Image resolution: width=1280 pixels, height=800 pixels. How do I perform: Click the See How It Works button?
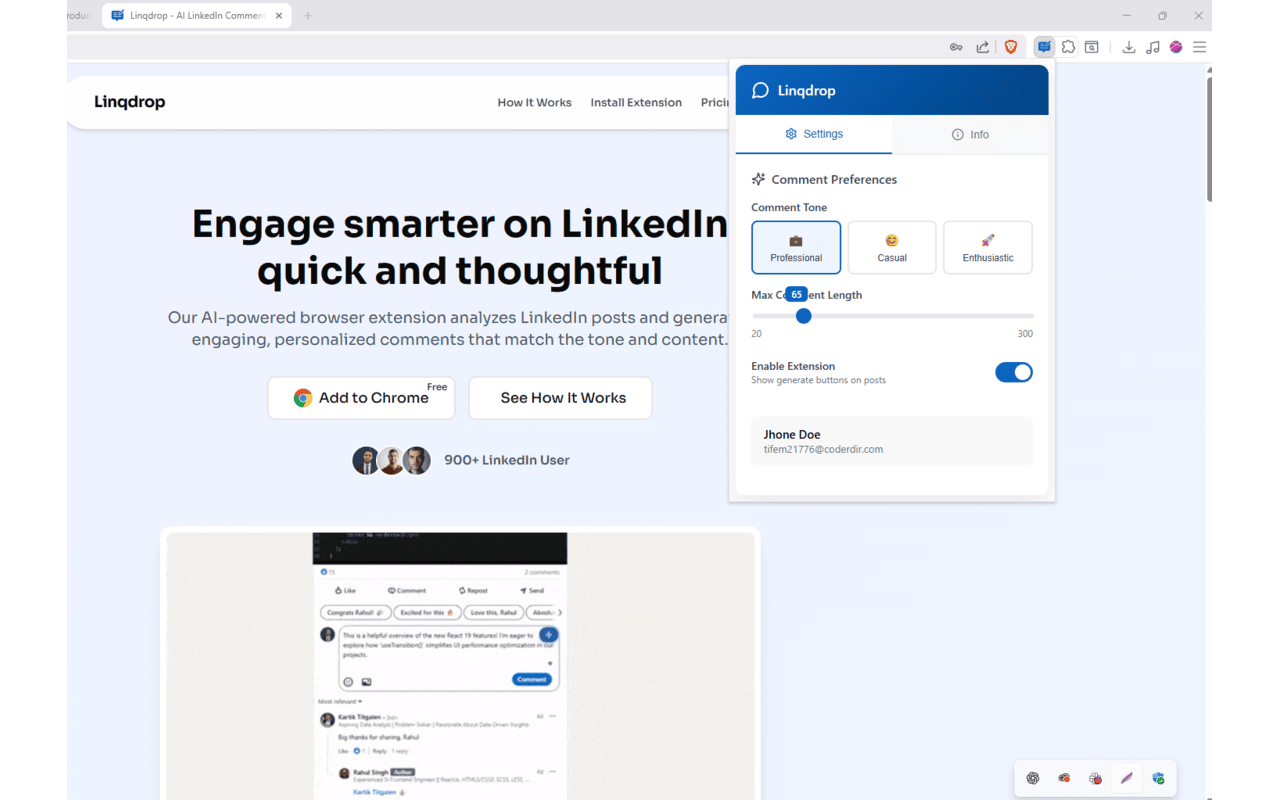pos(560,398)
